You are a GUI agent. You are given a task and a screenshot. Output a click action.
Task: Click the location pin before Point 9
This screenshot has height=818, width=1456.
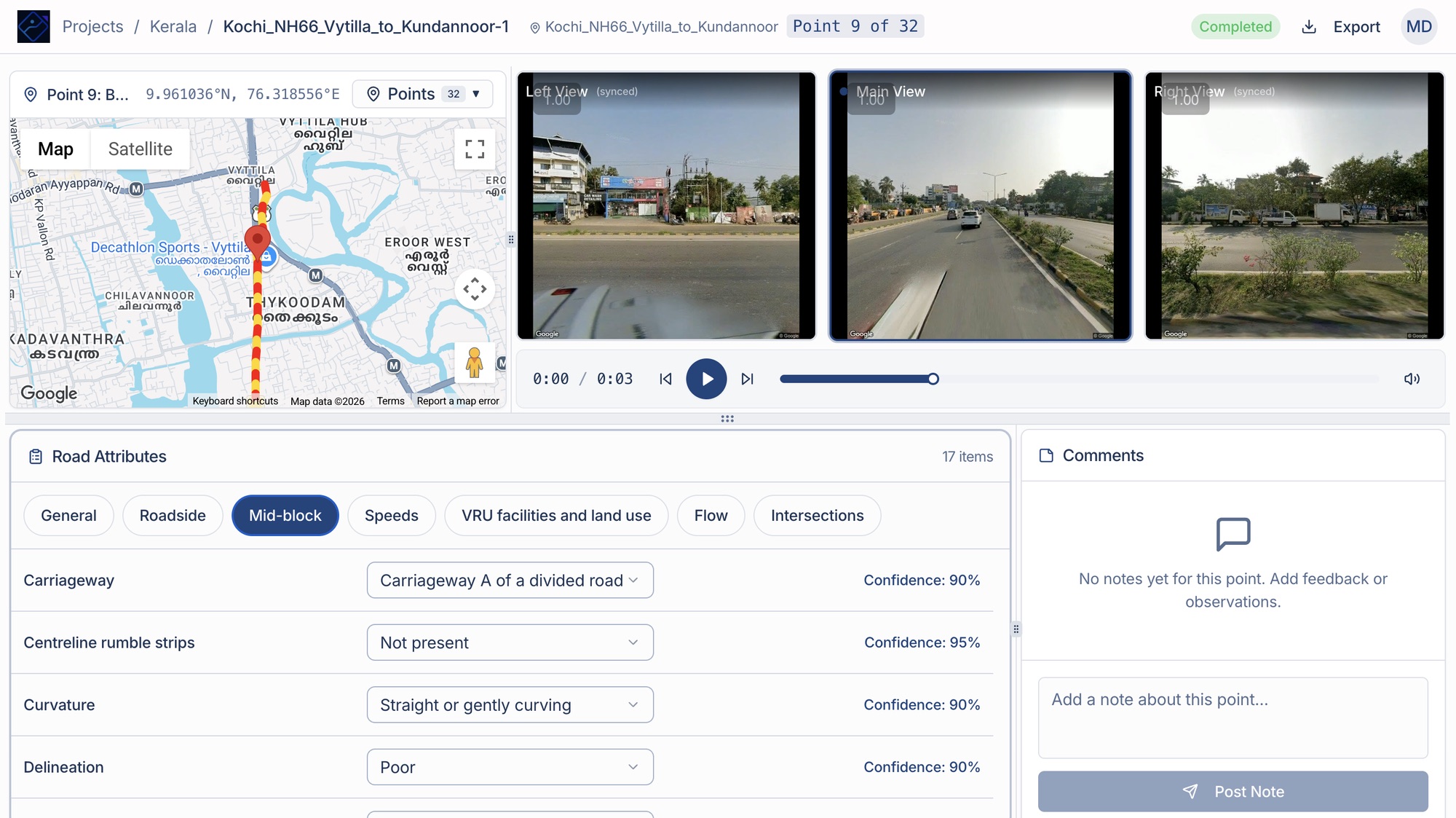[31, 95]
